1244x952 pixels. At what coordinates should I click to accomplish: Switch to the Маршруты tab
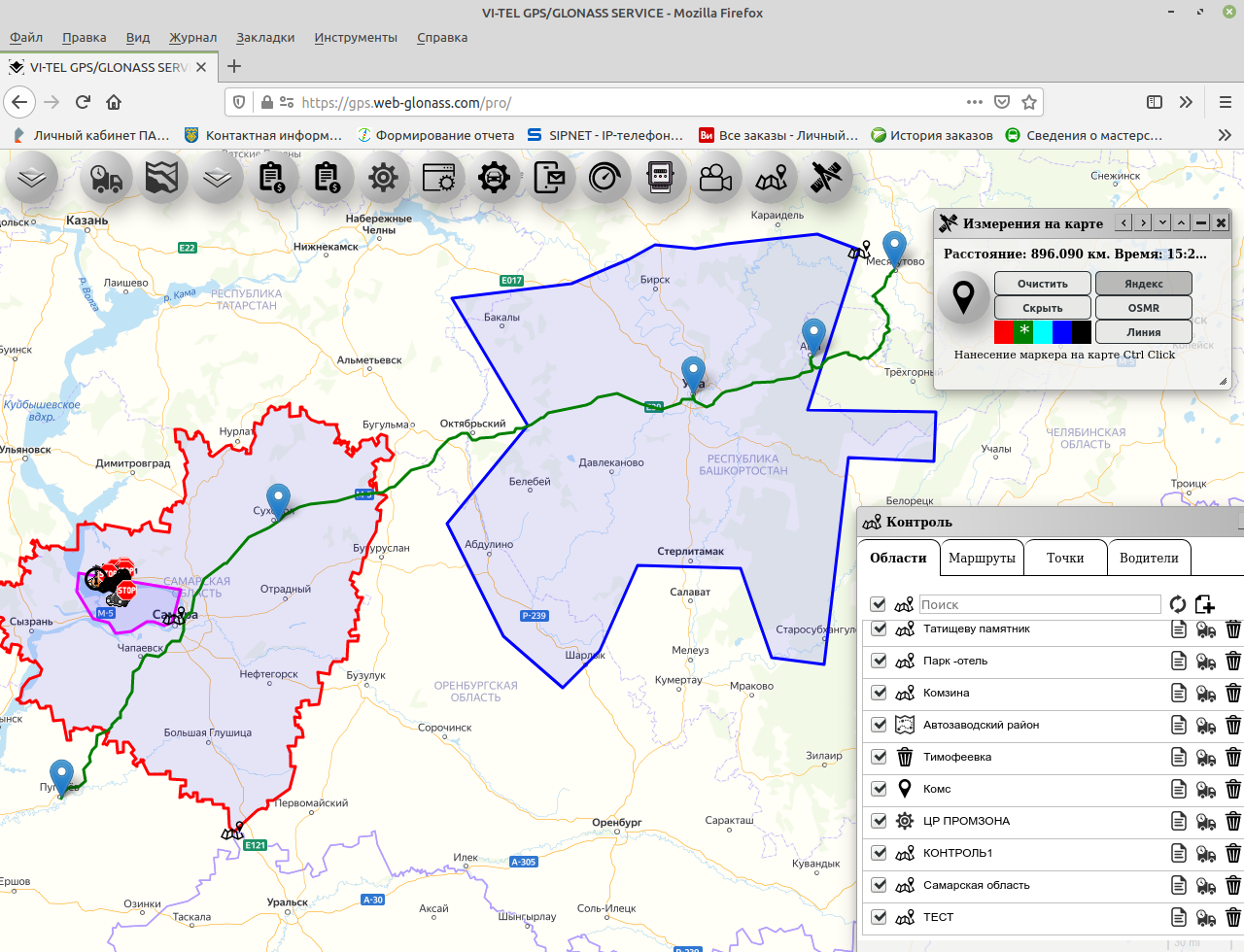982,558
